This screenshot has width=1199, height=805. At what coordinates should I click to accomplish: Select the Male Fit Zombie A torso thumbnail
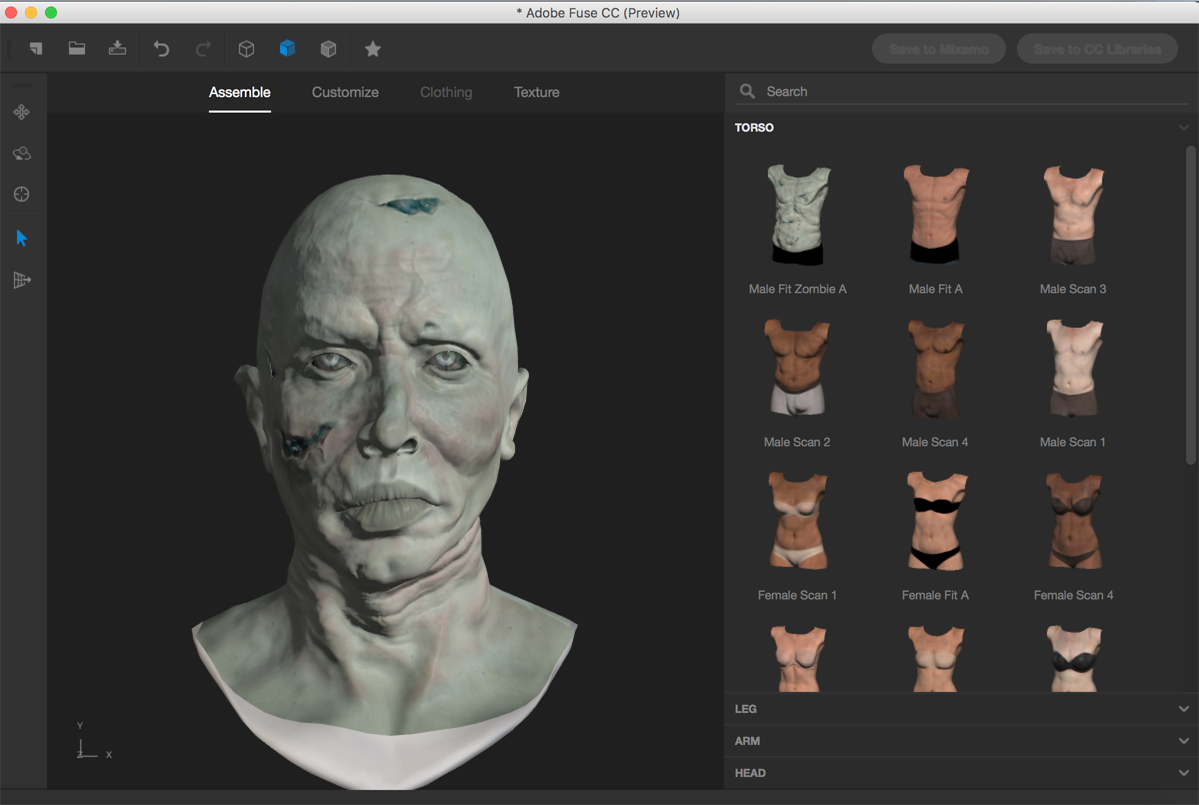tap(798, 228)
